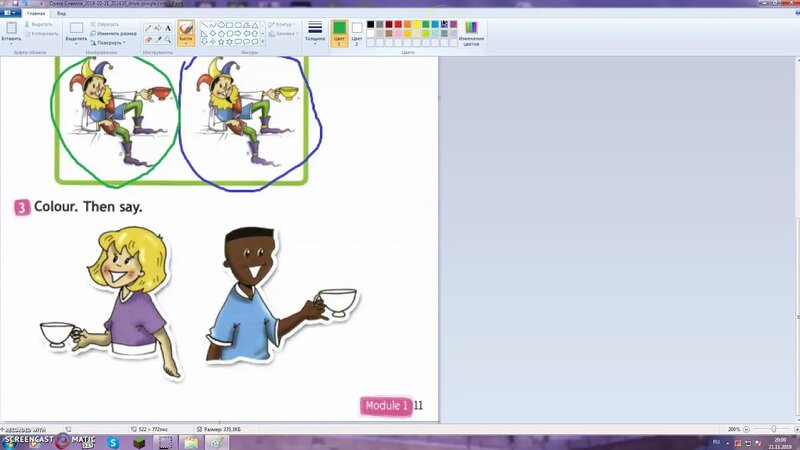The image size is (800, 450).
Task: Choose the Triangle shape
Action: point(255,25)
